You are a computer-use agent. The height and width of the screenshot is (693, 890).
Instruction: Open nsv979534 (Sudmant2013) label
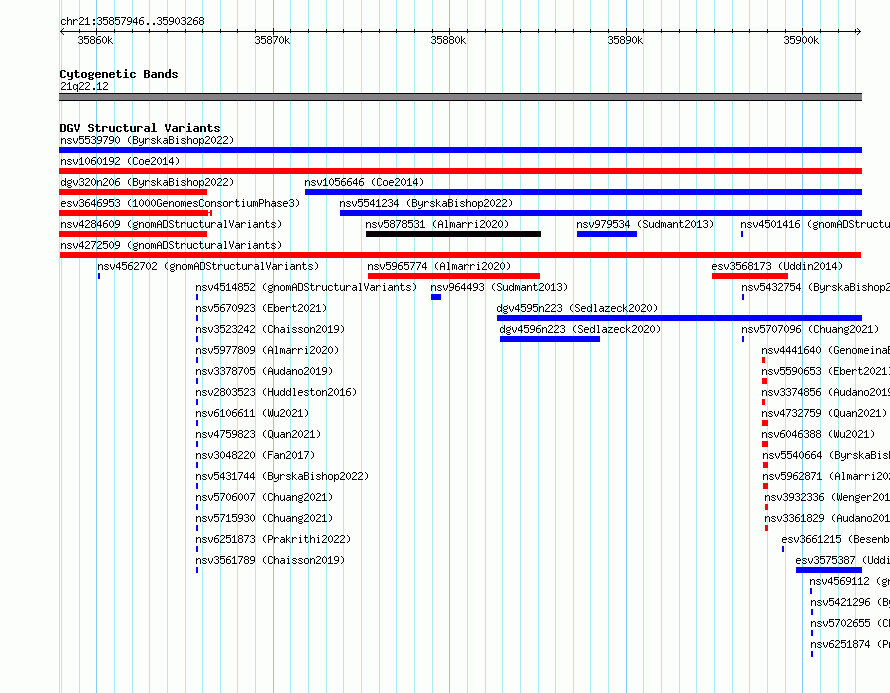645,224
